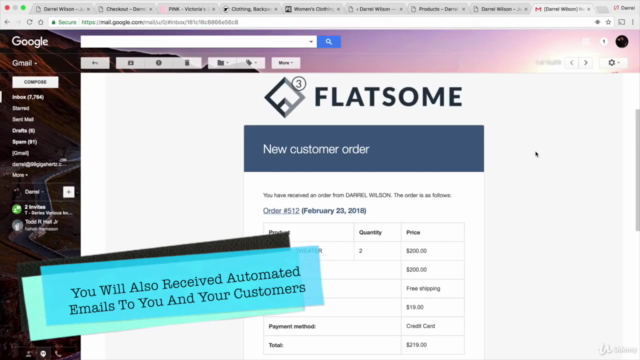This screenshot has width=640, height=360.
Task: Go to the older email arrow
Action: click(x=586, y=63)
